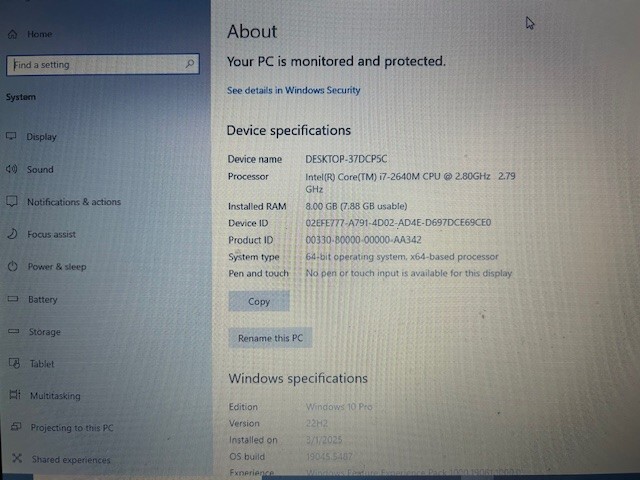
Task: Open Battery settings label
Action: pos(42,299)
